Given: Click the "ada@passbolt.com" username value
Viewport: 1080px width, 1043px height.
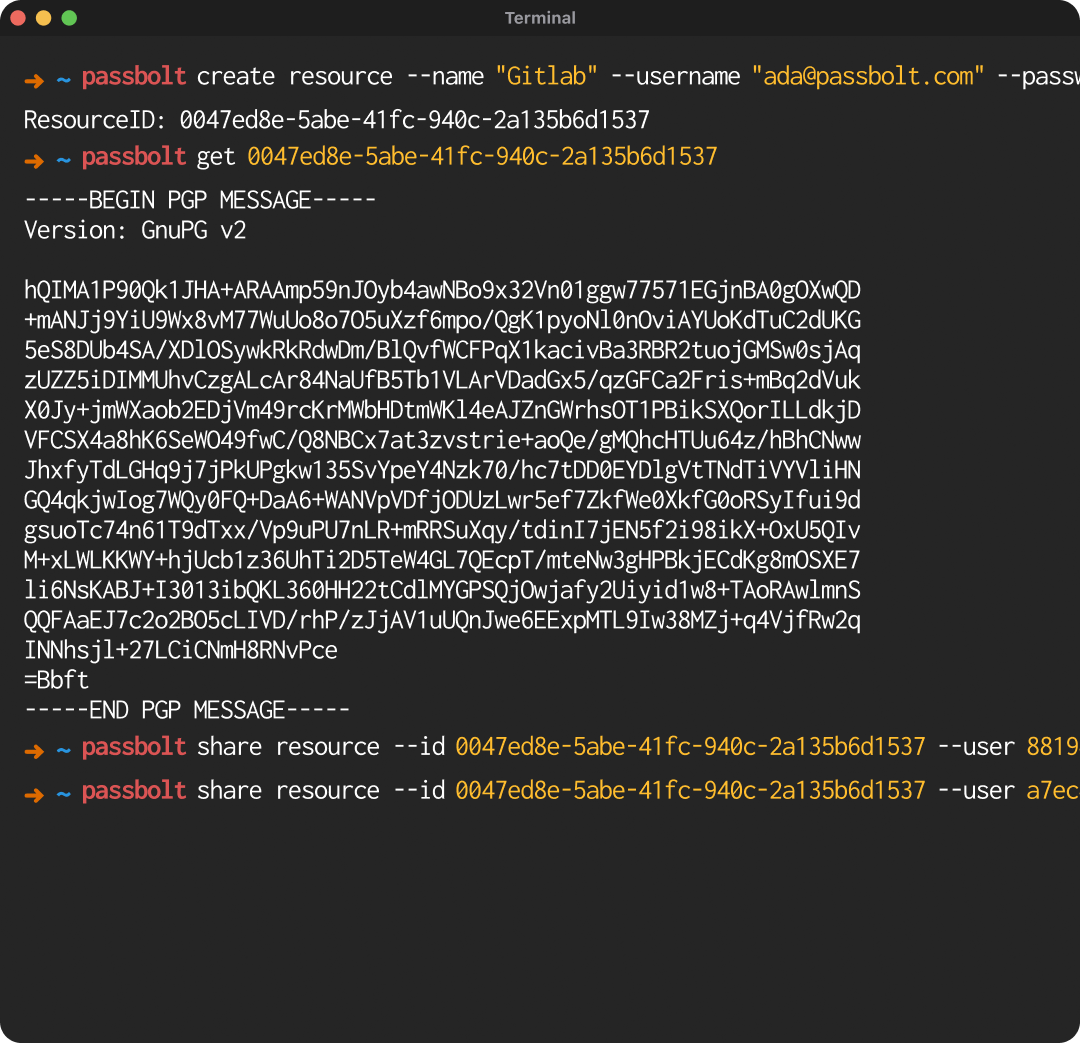Looking at the screenshot, I should [868, 77].
